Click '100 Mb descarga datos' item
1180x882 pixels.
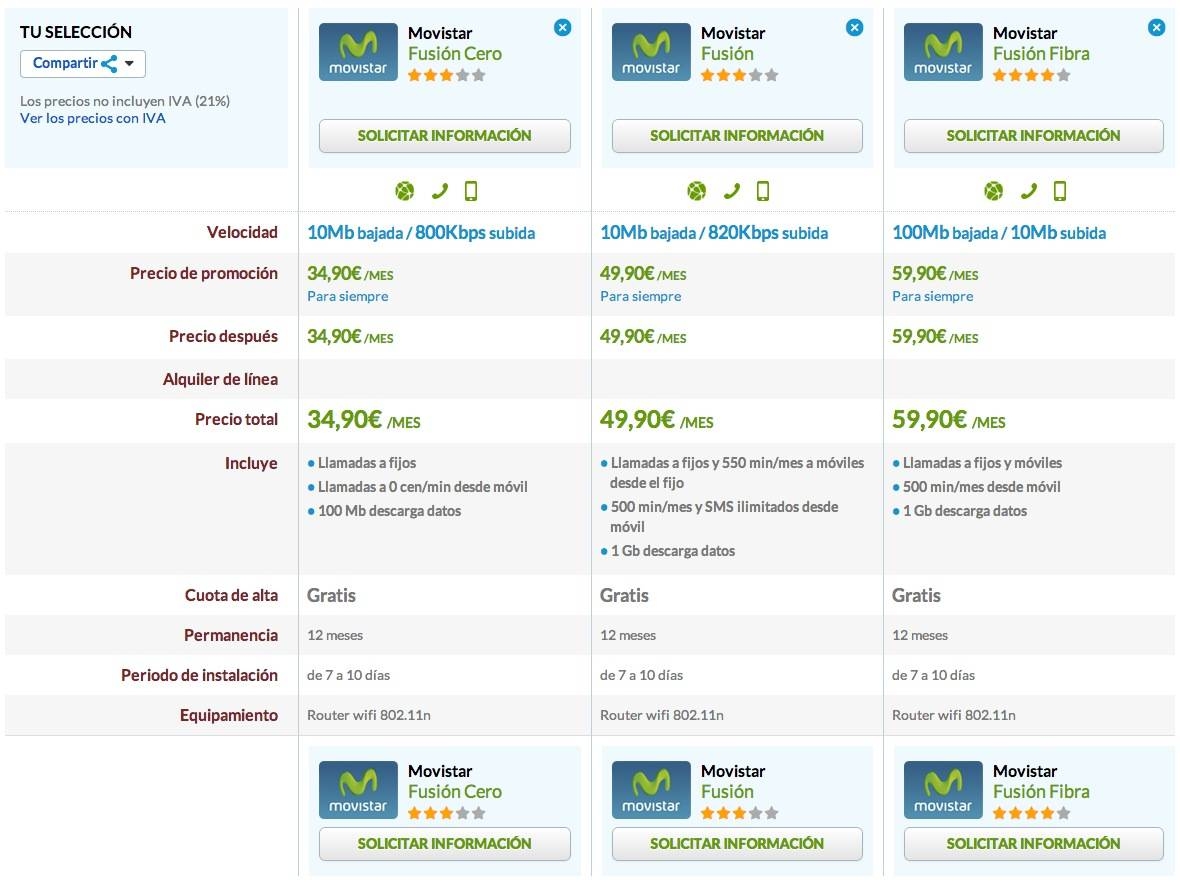pyautogui.click(x=389, y=511)
